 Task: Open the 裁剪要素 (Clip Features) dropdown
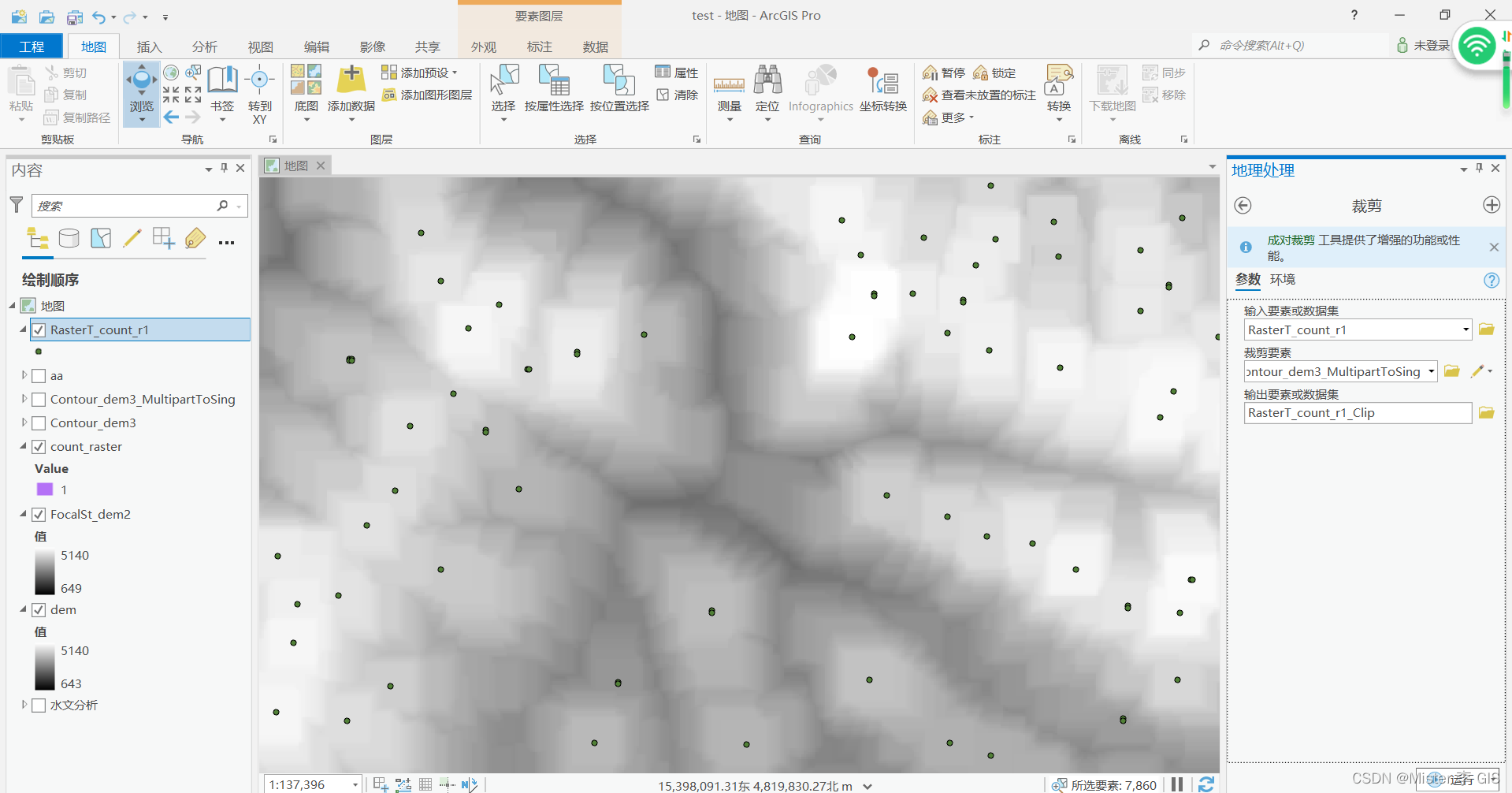[x=1431, y=371]
